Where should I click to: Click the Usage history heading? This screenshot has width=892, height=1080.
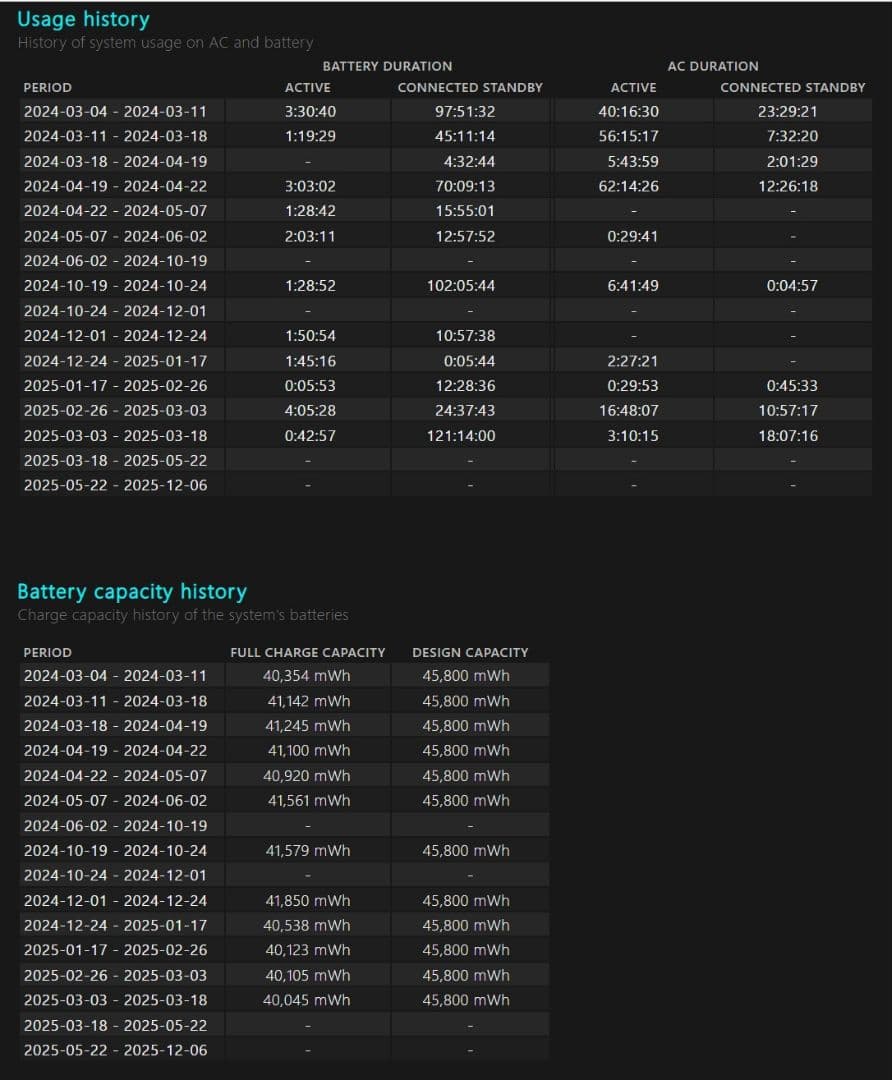(83, 19)
